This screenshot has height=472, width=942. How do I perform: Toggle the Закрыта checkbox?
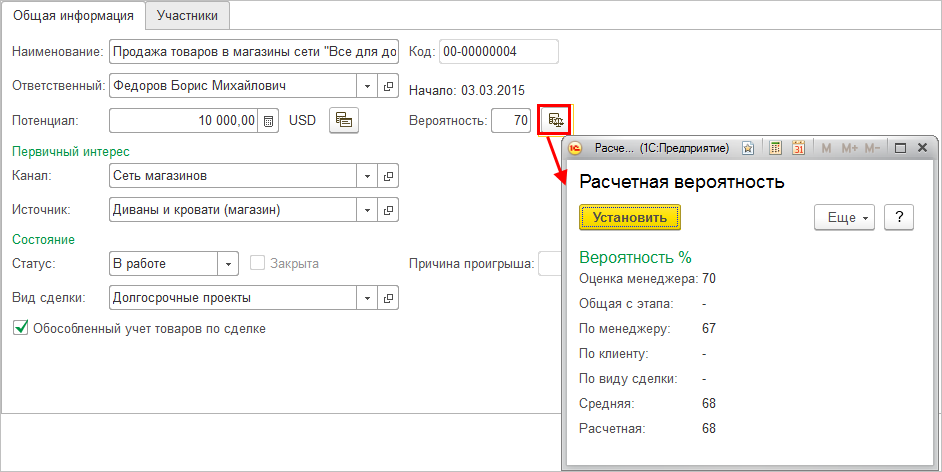258,264
